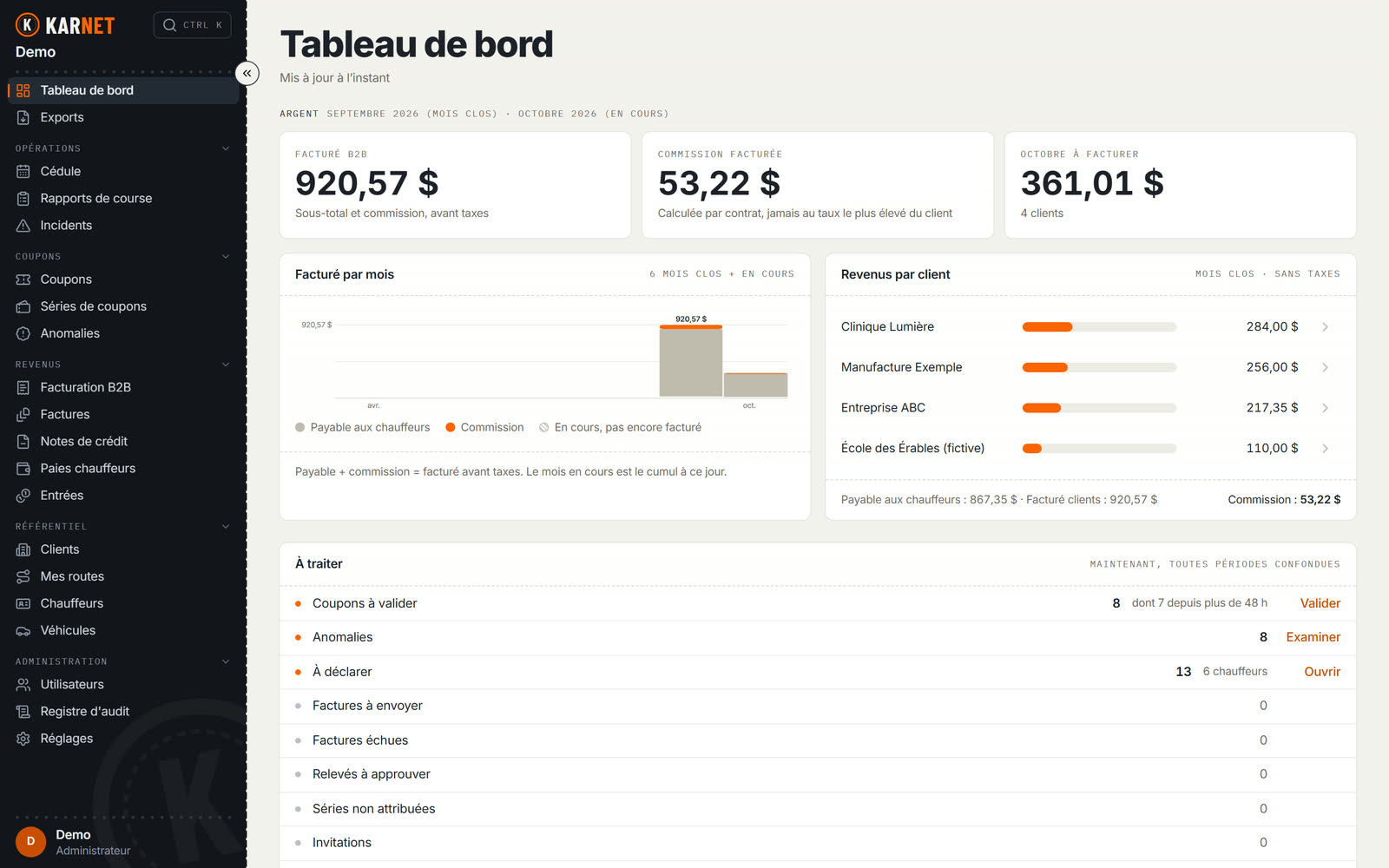The height and width of the screenshot is (868, 1389).
Task: Click the Incidents warning triangle icon
Action: pyautogui.click(x=23, y=226)
